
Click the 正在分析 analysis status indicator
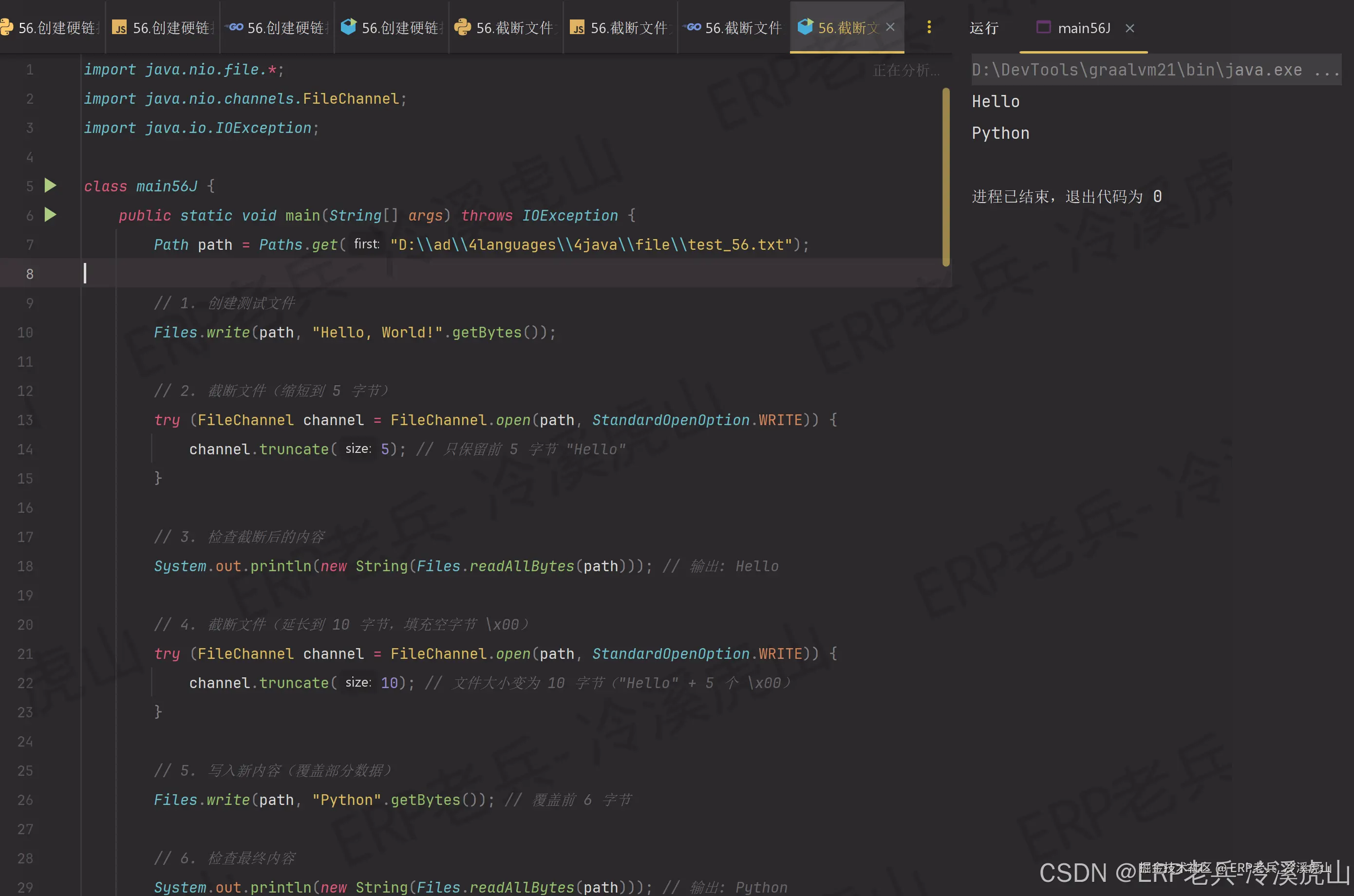click(905, 70)
